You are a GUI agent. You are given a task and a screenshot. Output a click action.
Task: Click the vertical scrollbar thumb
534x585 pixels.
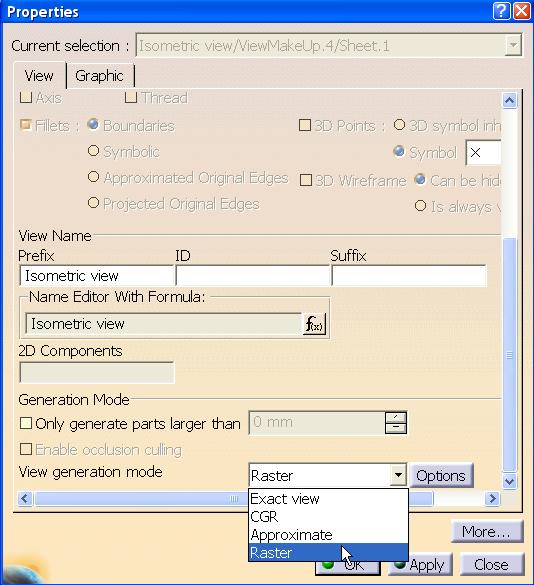(x=509, y=354)
